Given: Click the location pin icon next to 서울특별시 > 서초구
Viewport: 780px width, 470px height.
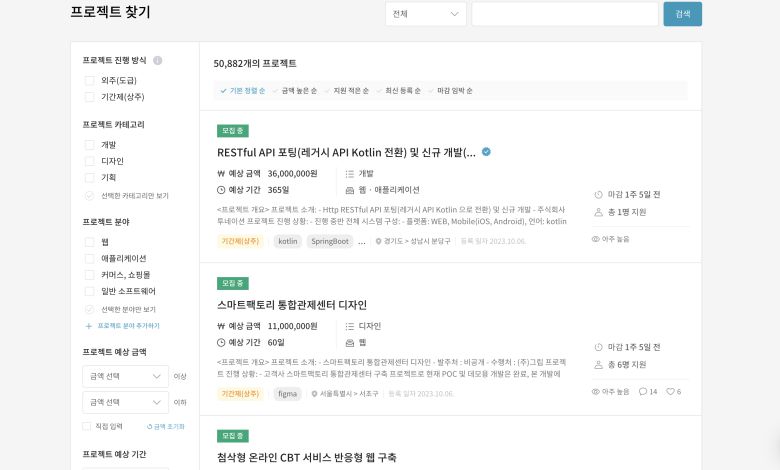Looking at the screenshot, I should pyautogui.click(x=312, y=394).
